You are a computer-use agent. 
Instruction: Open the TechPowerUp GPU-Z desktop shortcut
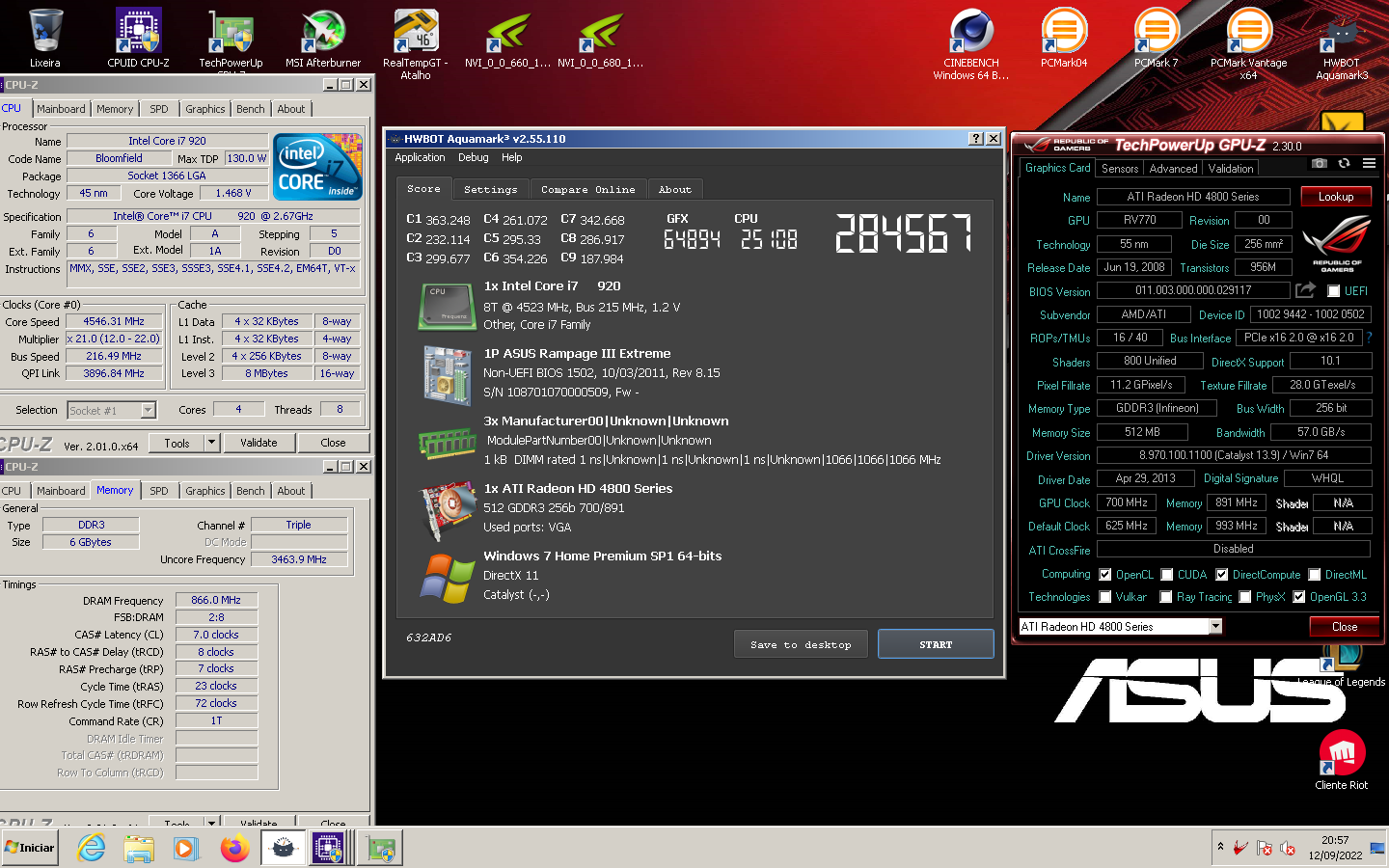[x=231, y=39]
